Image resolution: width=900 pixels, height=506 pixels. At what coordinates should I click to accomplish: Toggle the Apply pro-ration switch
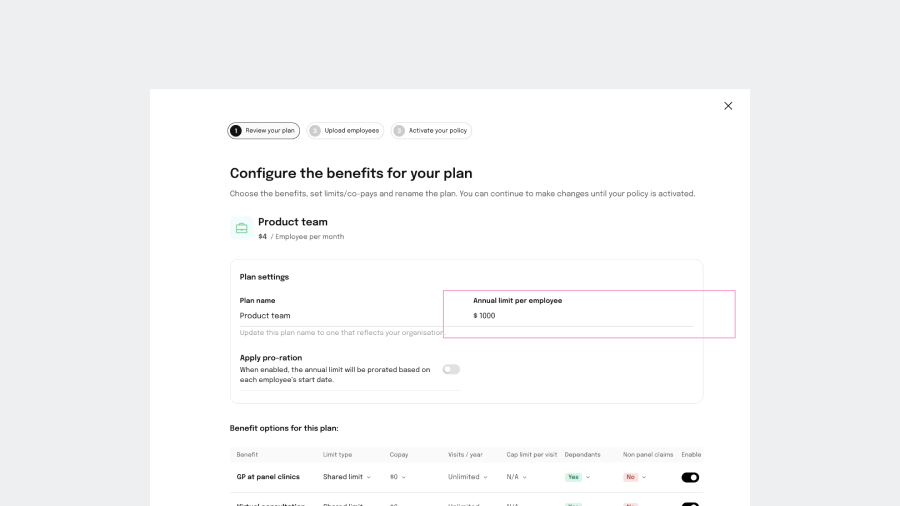click(451, 369)
